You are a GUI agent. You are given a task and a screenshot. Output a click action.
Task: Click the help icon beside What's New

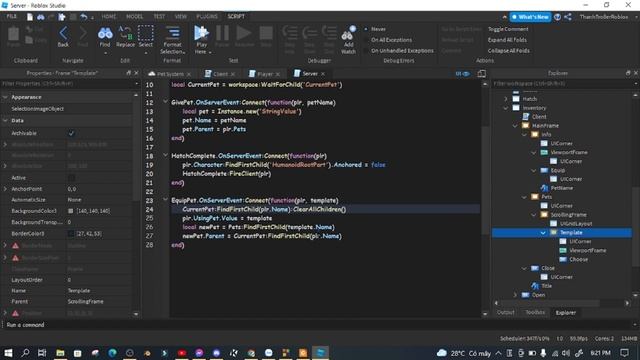coord(557,17)
